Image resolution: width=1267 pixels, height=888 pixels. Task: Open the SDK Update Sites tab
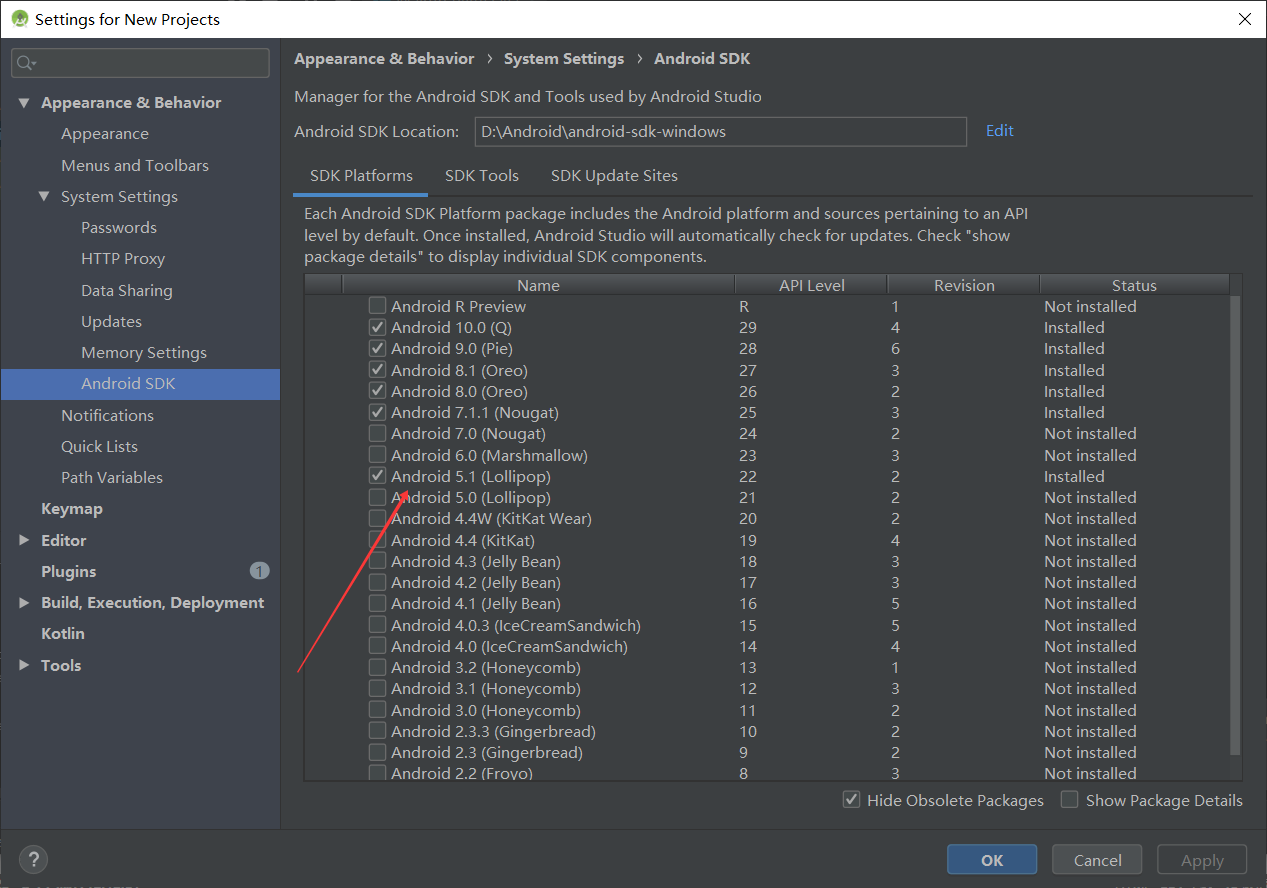tap(614, 176)
